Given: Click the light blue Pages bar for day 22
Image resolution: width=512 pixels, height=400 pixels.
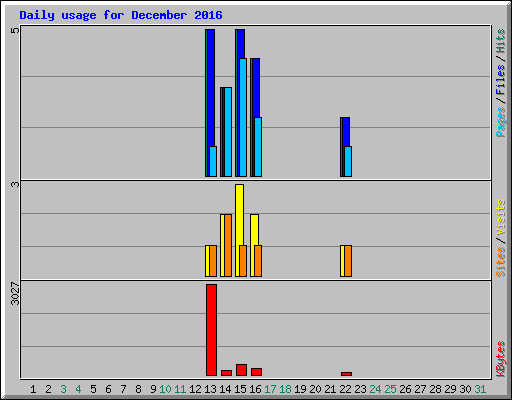Looking at the screenshot, I should [348, 161].
